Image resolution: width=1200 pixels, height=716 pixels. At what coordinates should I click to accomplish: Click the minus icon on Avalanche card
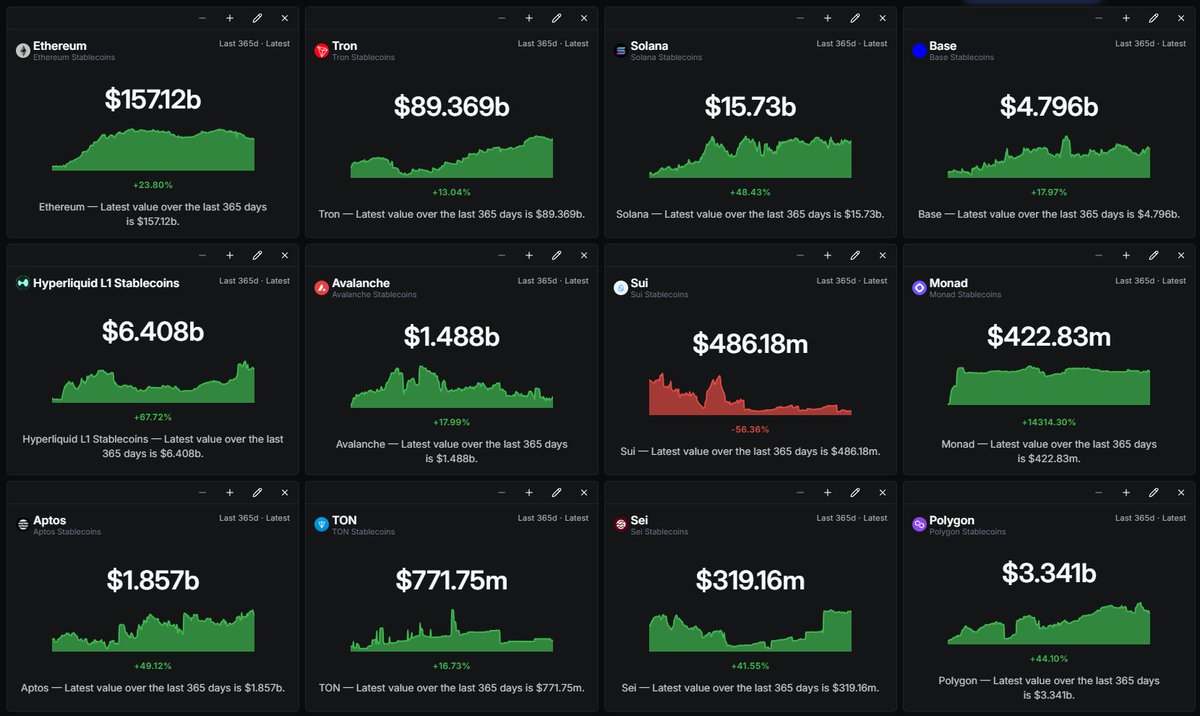pyautogui.click(x=502, y=256)
